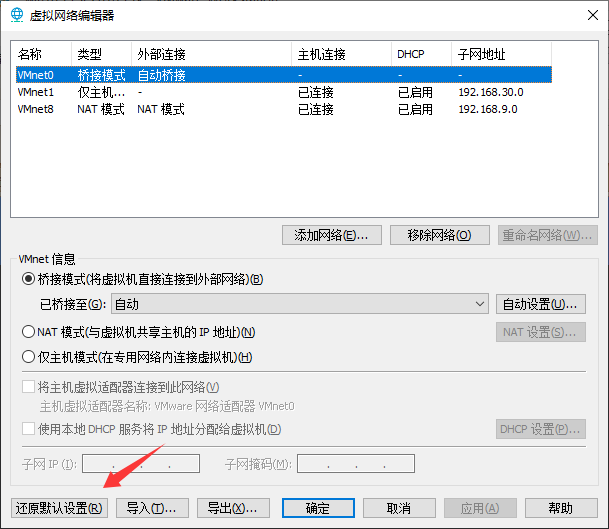
Task: Open help with the 帮助 button
Action: pos(561,508)
